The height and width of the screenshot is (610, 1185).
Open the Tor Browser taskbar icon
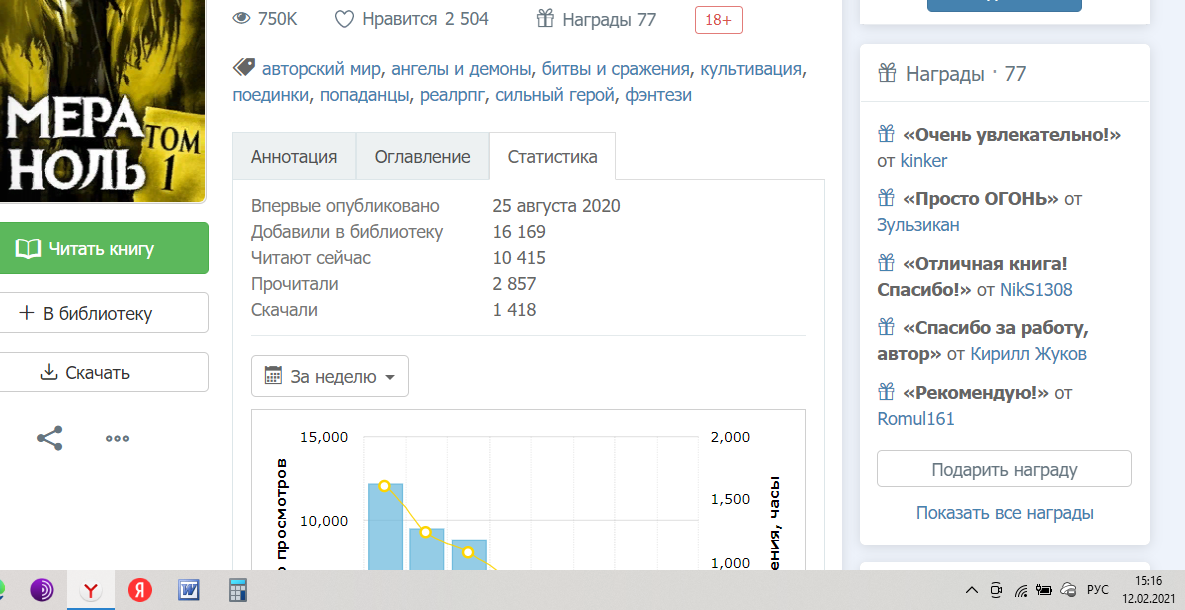pyautogui.click(x=42, y=591)
